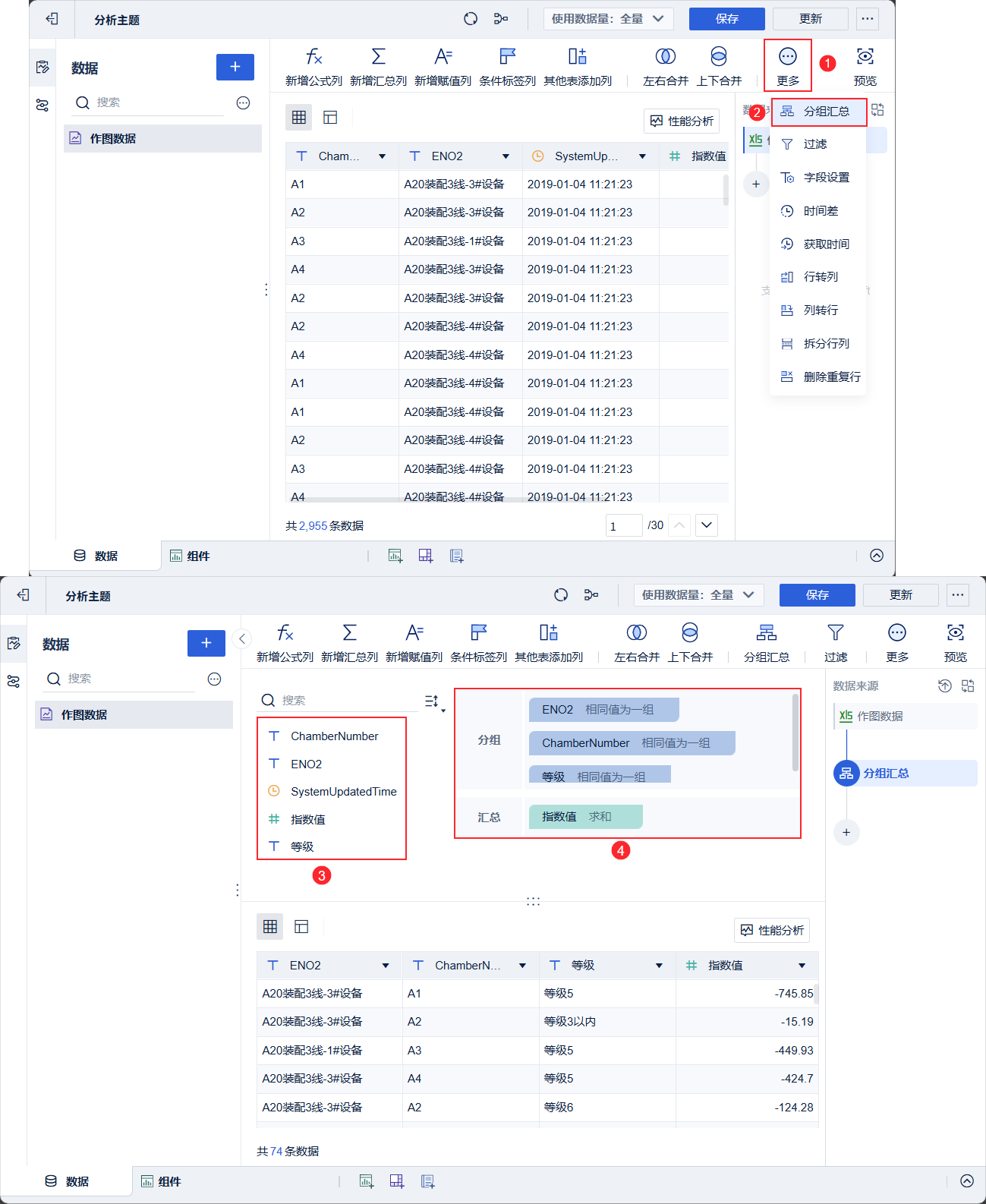Screen dimensions: 986x1204
Task: Open 更多 tools icon in top window toolbar
Action: click(x=788, y=57)
